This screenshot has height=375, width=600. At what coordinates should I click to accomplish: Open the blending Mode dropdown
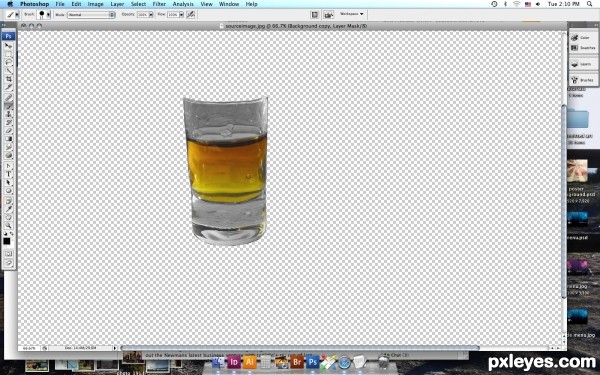pyautogui.click(x=91, y=15)
